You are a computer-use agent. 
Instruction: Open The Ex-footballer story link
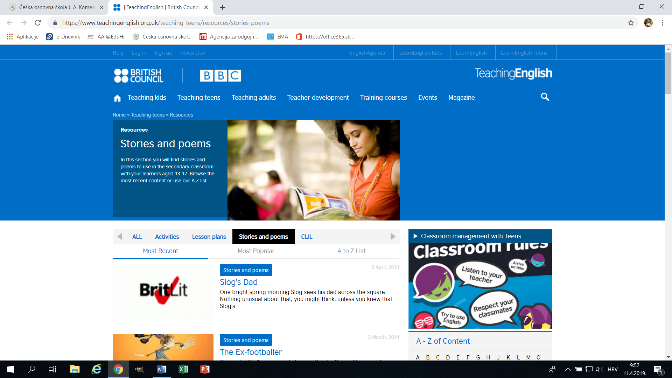pyautogui.click(x=251, y=352)
